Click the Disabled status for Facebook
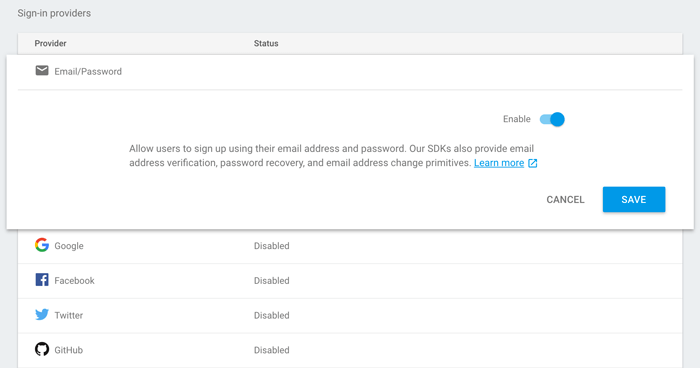 (x=271, y=280)
